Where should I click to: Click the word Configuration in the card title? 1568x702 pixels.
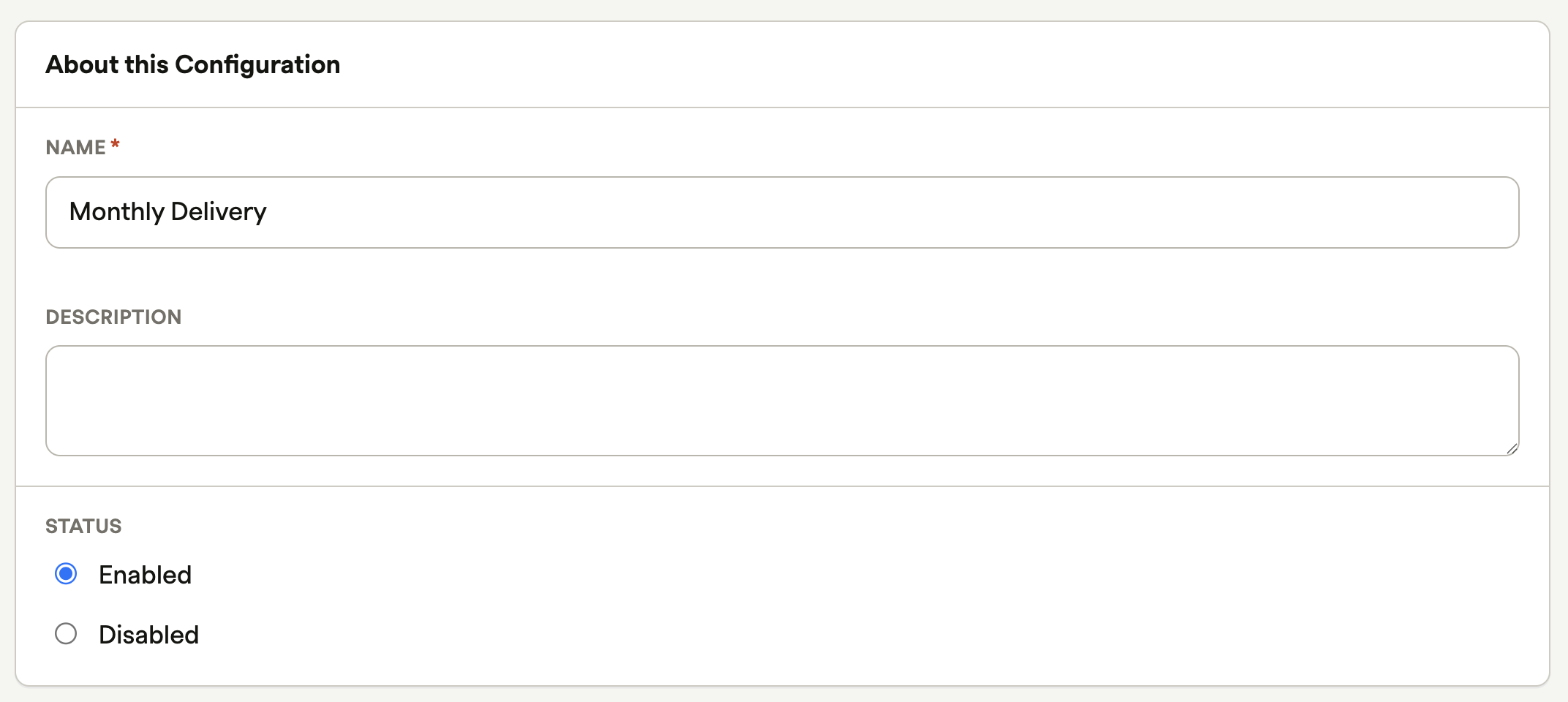coord(257,64)
